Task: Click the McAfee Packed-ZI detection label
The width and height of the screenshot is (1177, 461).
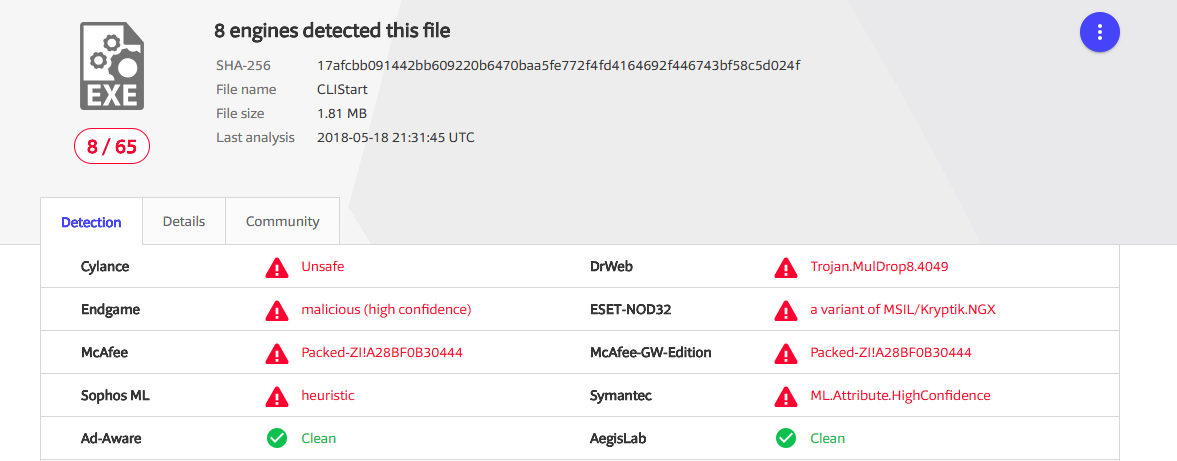Action: click(x=381, y=353)
